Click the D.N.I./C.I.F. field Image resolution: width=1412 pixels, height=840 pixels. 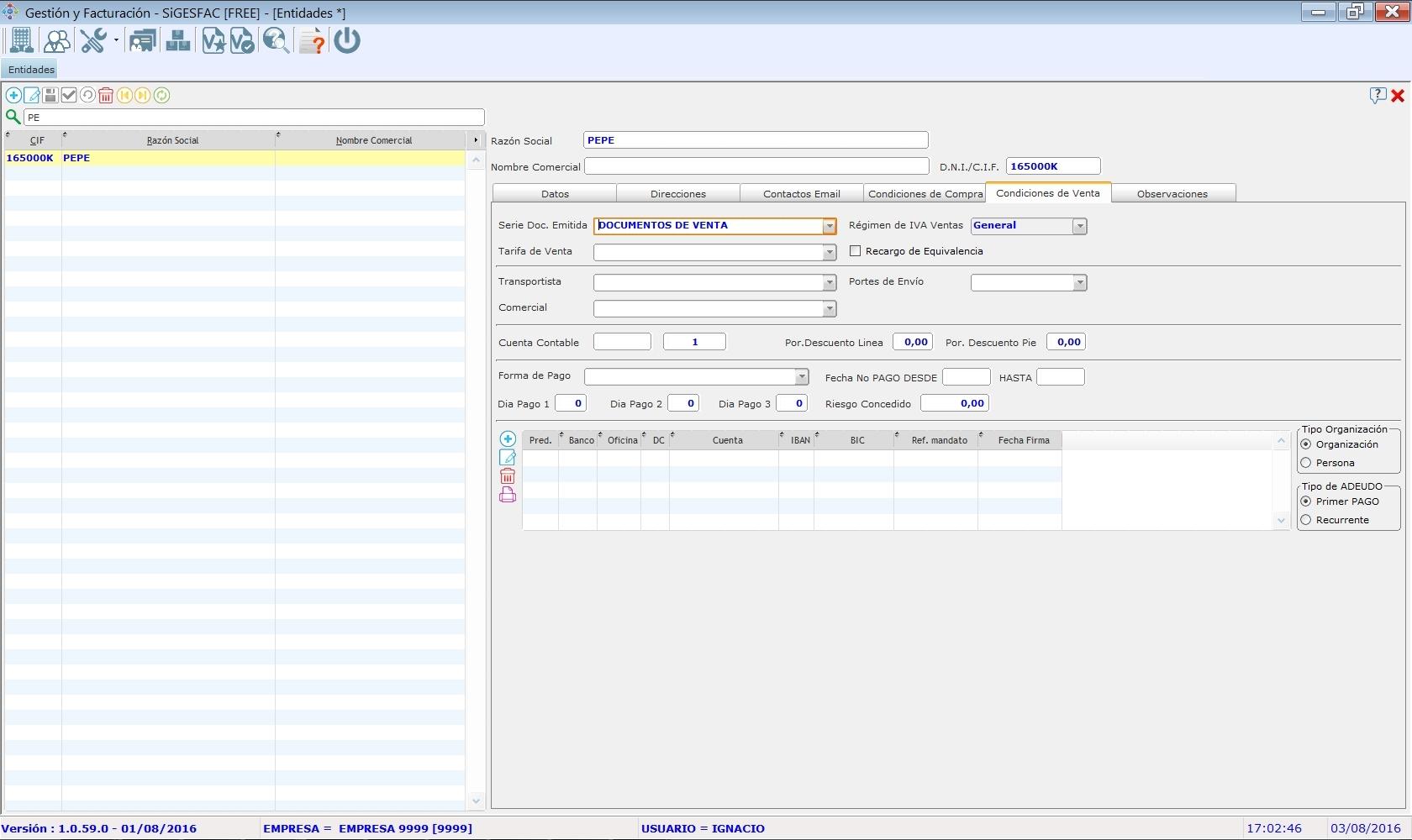click(1053, 166)
